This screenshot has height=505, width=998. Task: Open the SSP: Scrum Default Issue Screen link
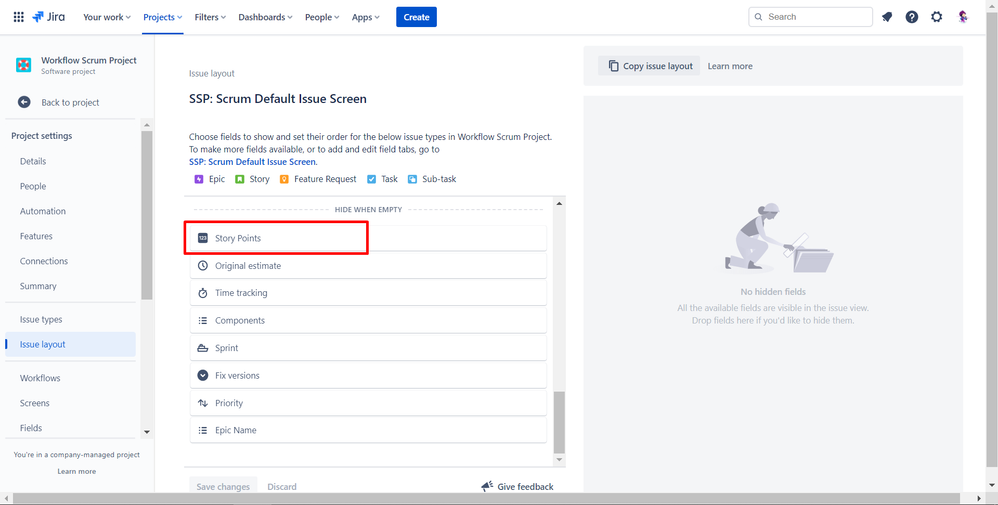252,162
